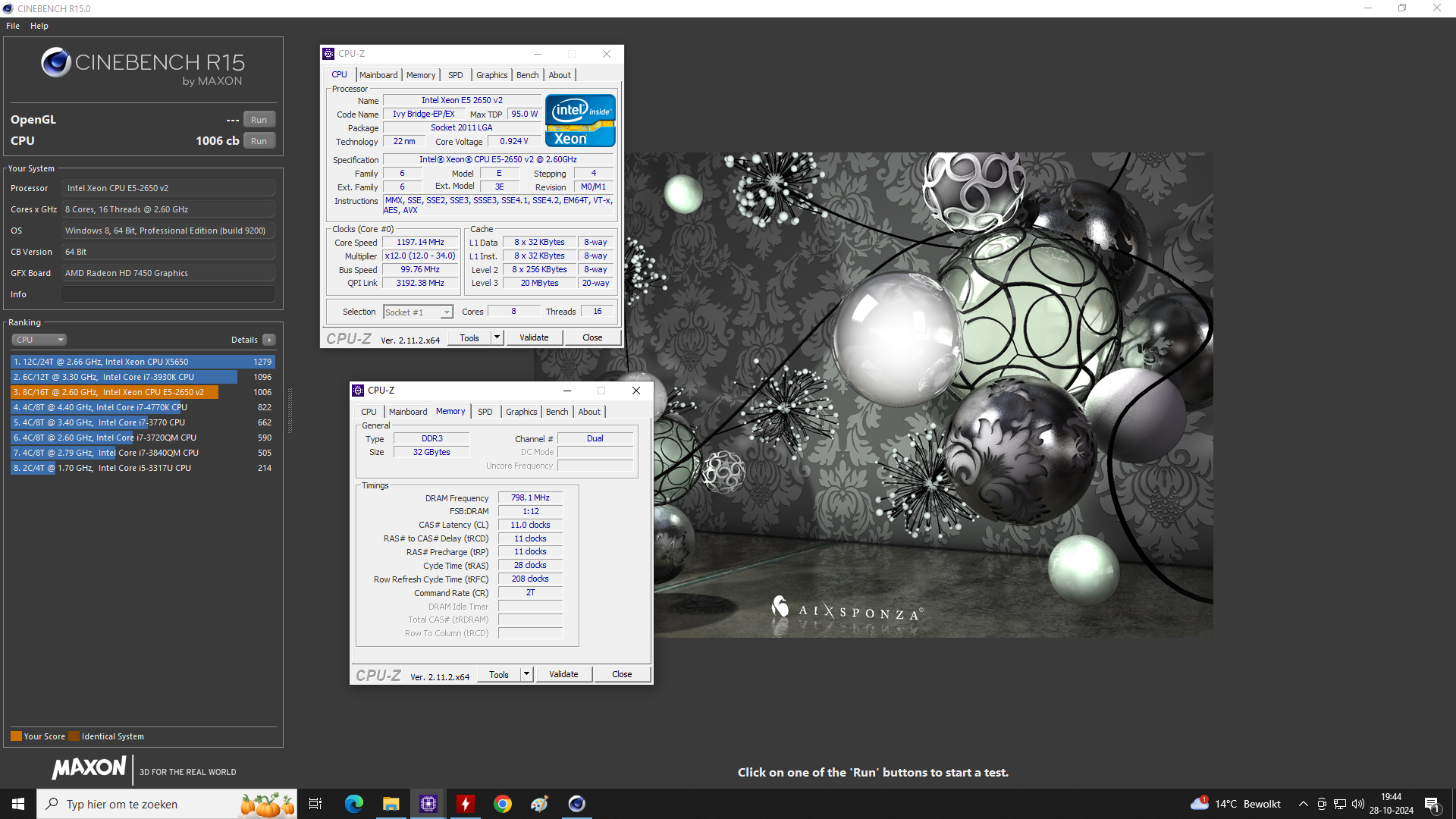
Task: Click Close button in upper CPU-Z window
Action: click(592, 338)
